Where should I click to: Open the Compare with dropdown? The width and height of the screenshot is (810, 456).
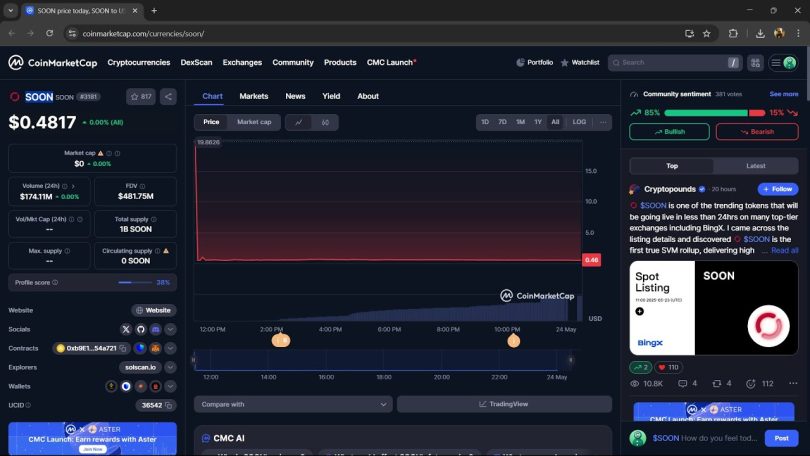293,404
